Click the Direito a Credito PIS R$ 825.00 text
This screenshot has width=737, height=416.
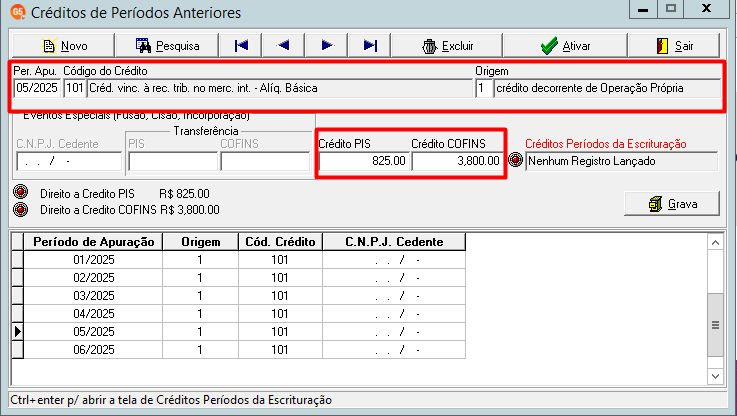pyautogui.click(x=125, y=194)
